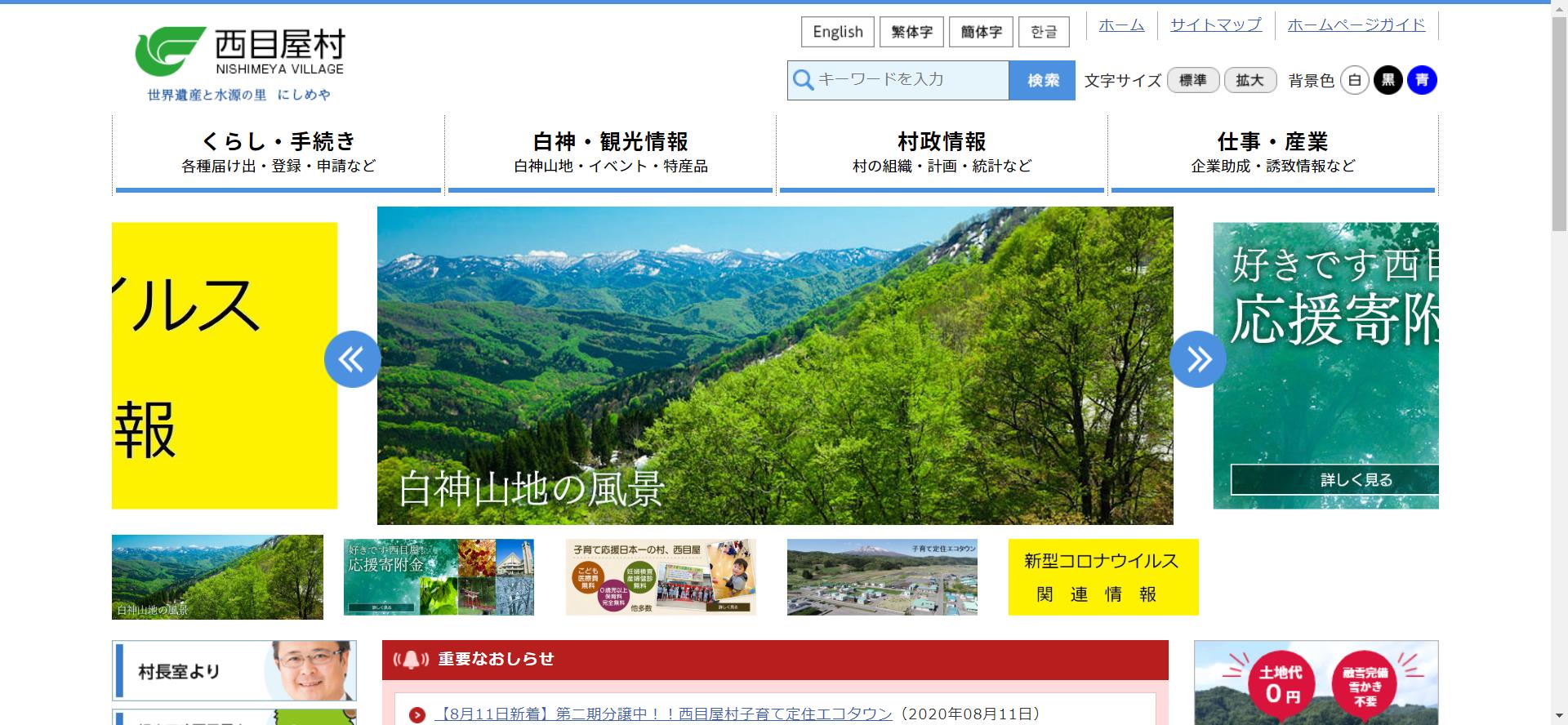The height and width of the screenshot is (725, 1568).
Task: Open the サイトマップ link
Action: tap(1215, 24)
